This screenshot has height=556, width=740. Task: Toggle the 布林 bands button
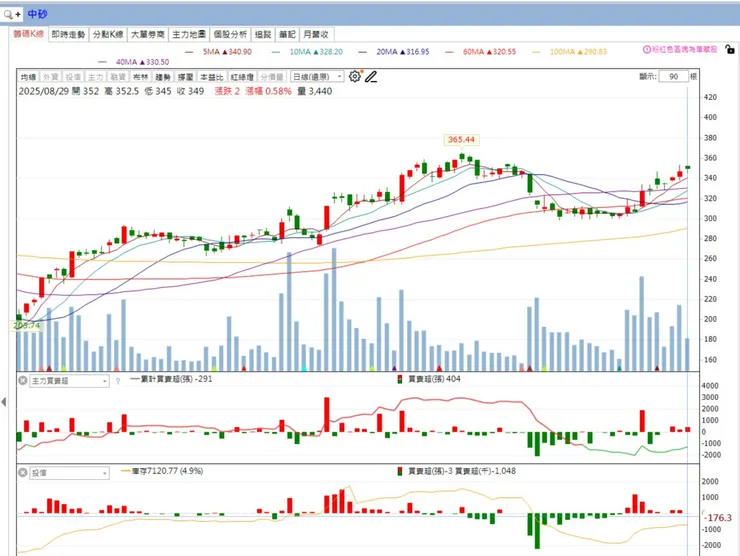(140, 77)
